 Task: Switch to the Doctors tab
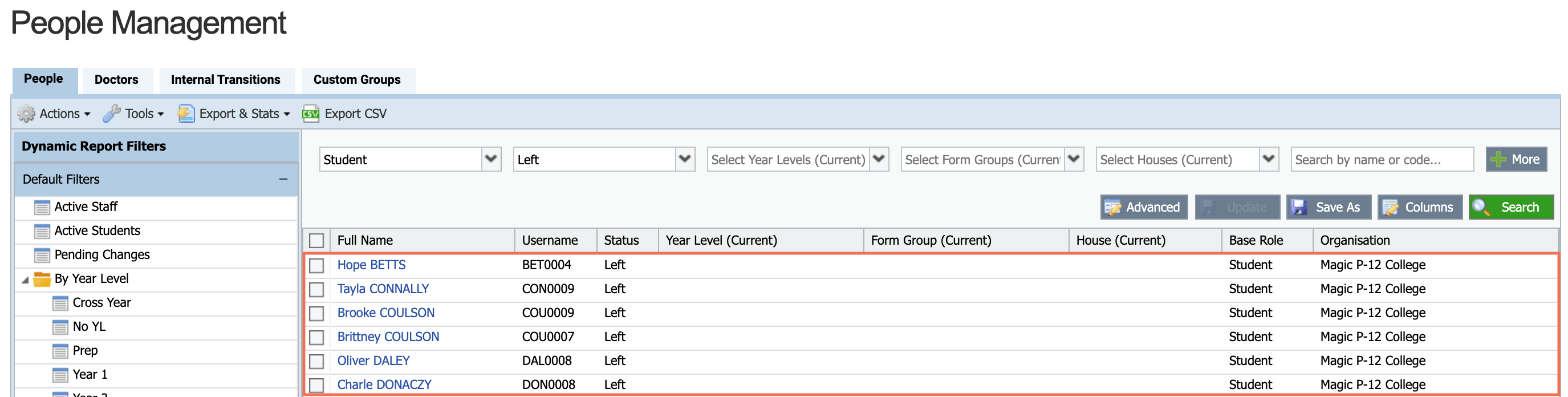tap(116, 80)
